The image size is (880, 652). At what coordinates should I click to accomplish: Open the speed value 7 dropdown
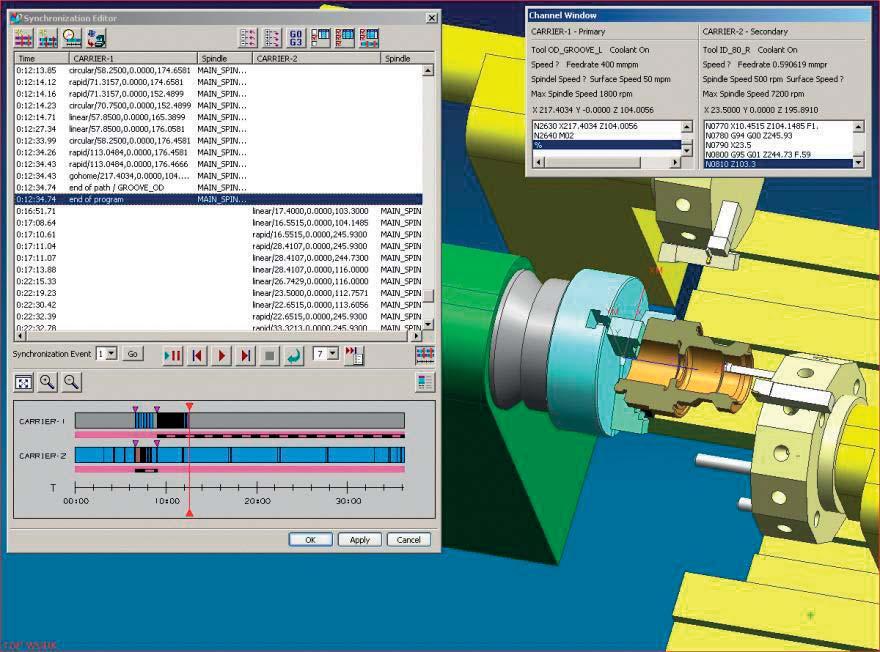point(333,354)
